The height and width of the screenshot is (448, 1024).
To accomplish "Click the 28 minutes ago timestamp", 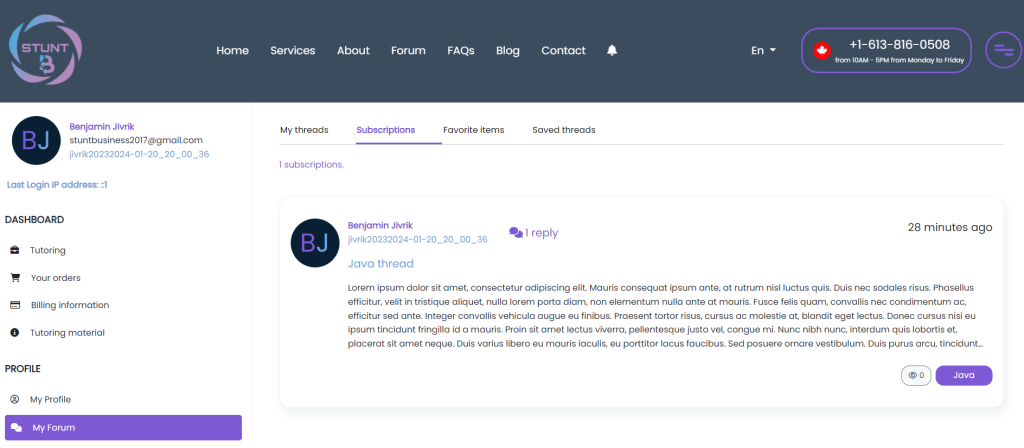I will (x=950, y=227).
